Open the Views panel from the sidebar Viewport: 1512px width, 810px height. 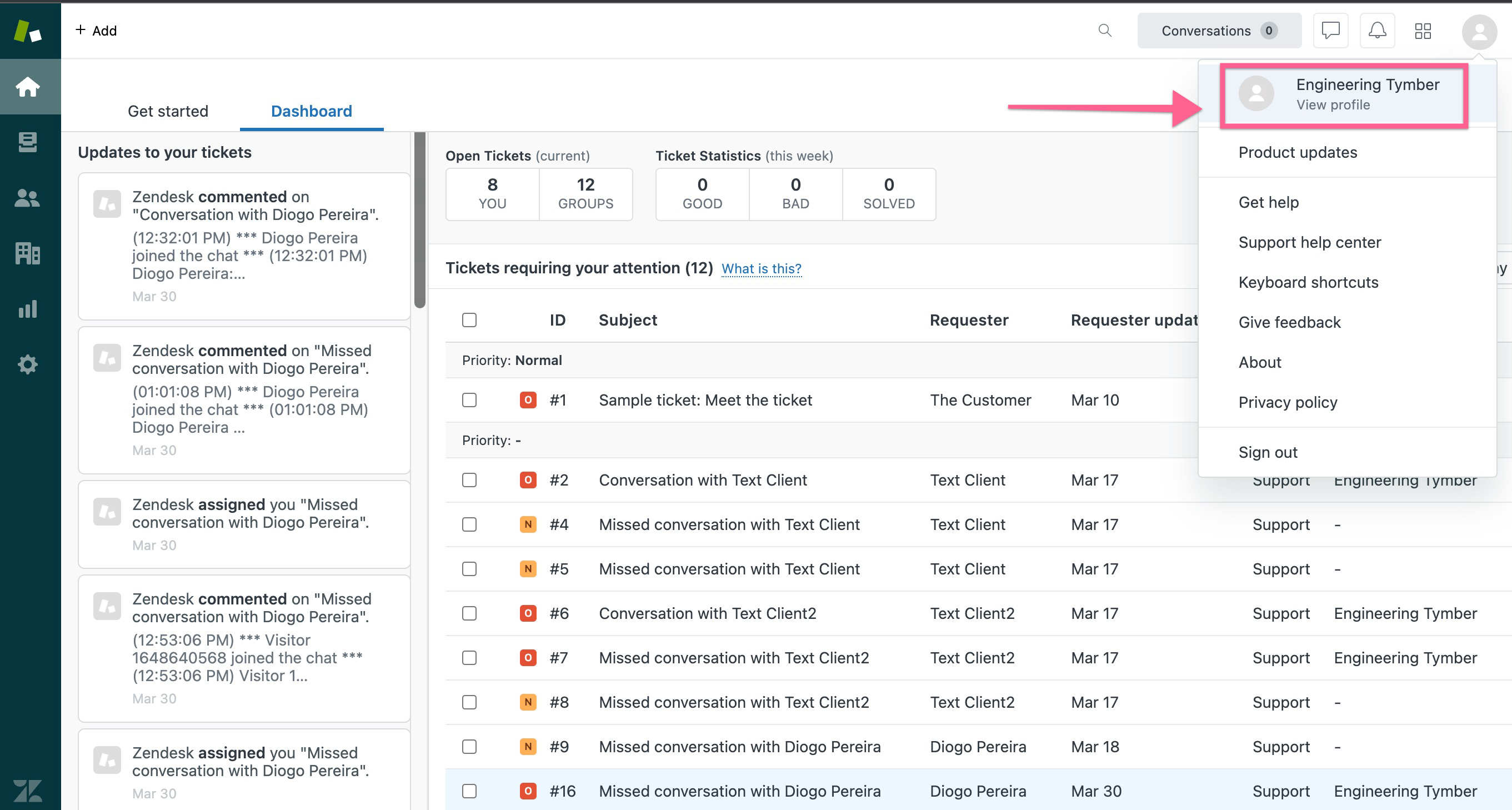click(28, 142)
